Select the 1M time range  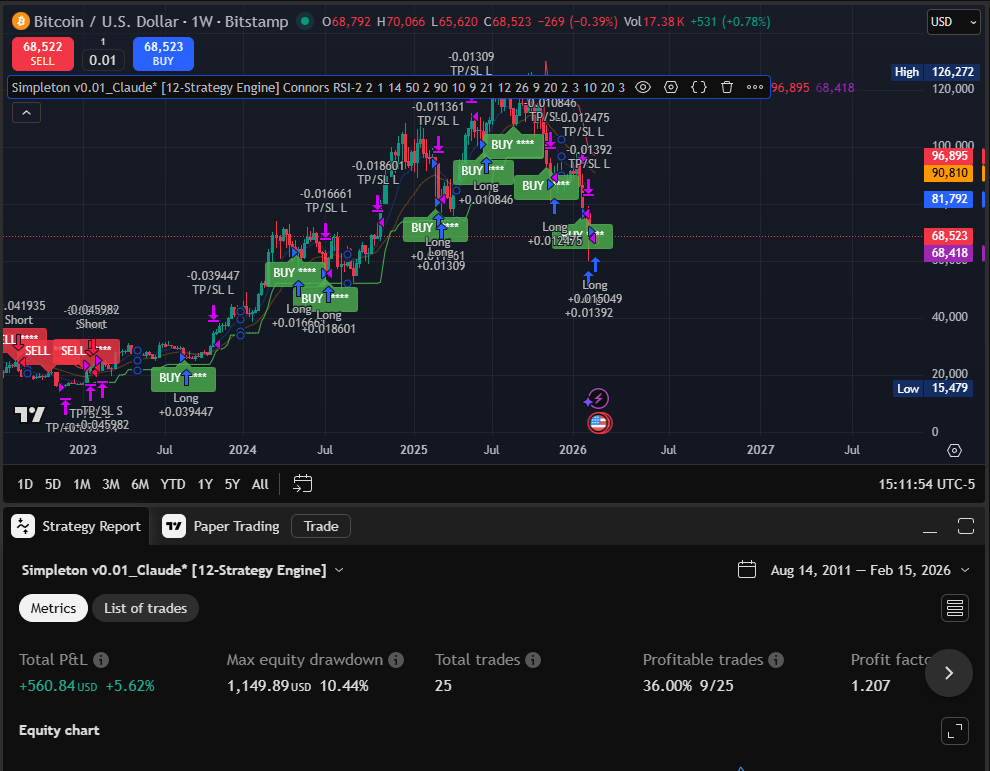pos(82,484)
